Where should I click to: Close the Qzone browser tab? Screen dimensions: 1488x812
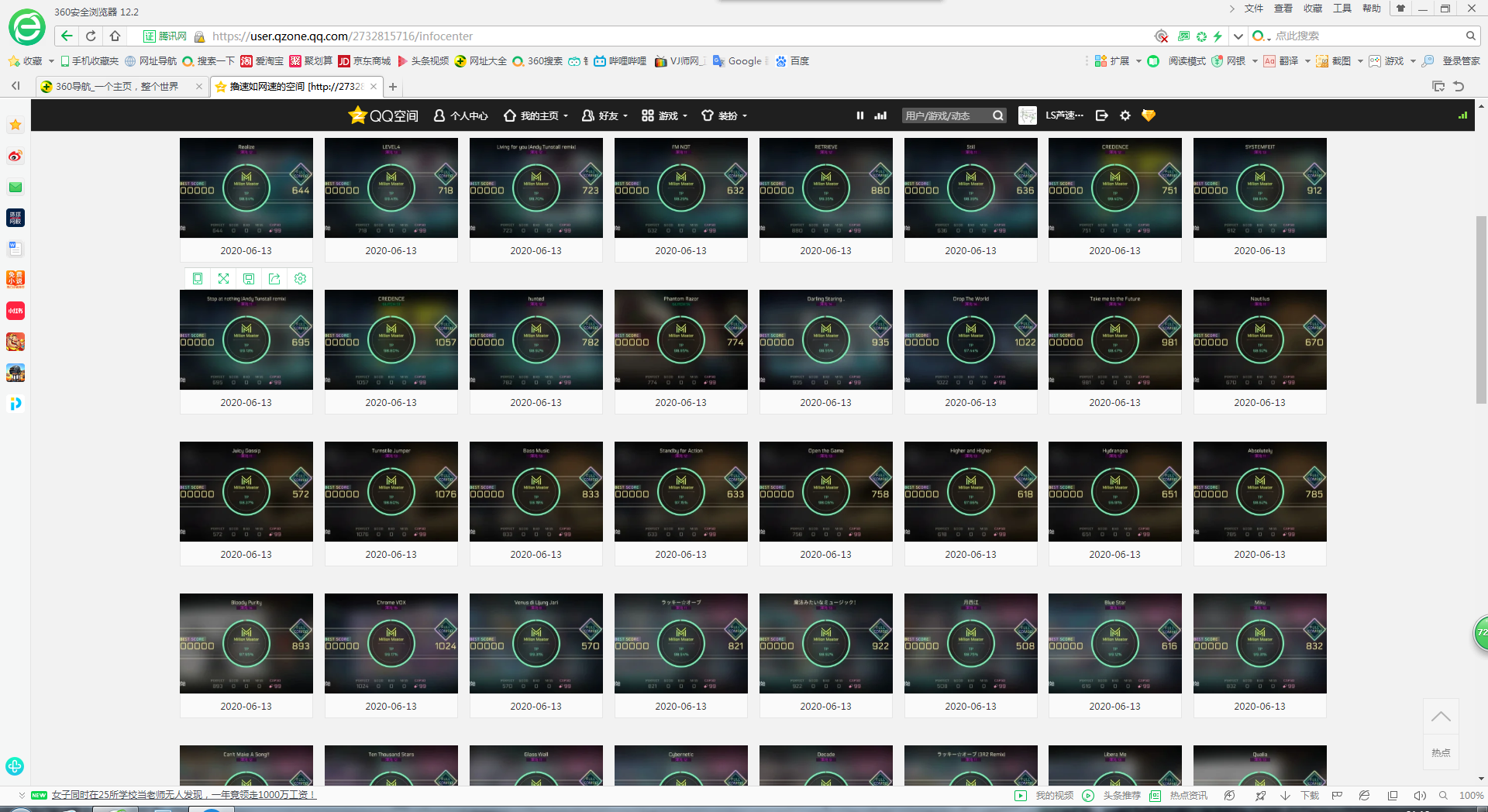(374, 87)
